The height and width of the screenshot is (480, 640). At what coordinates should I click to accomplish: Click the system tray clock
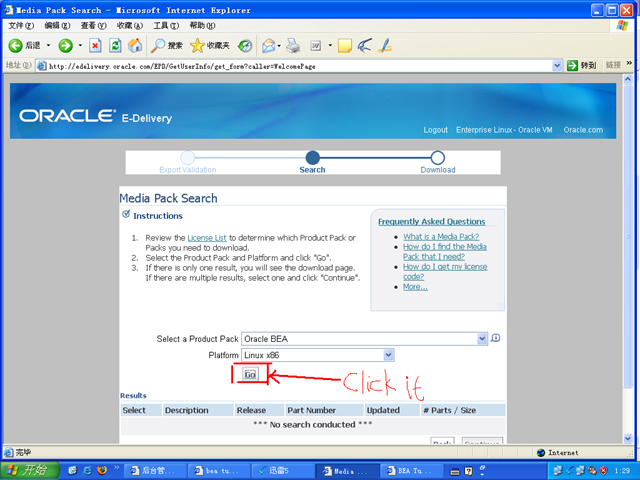tap(622, 471)
